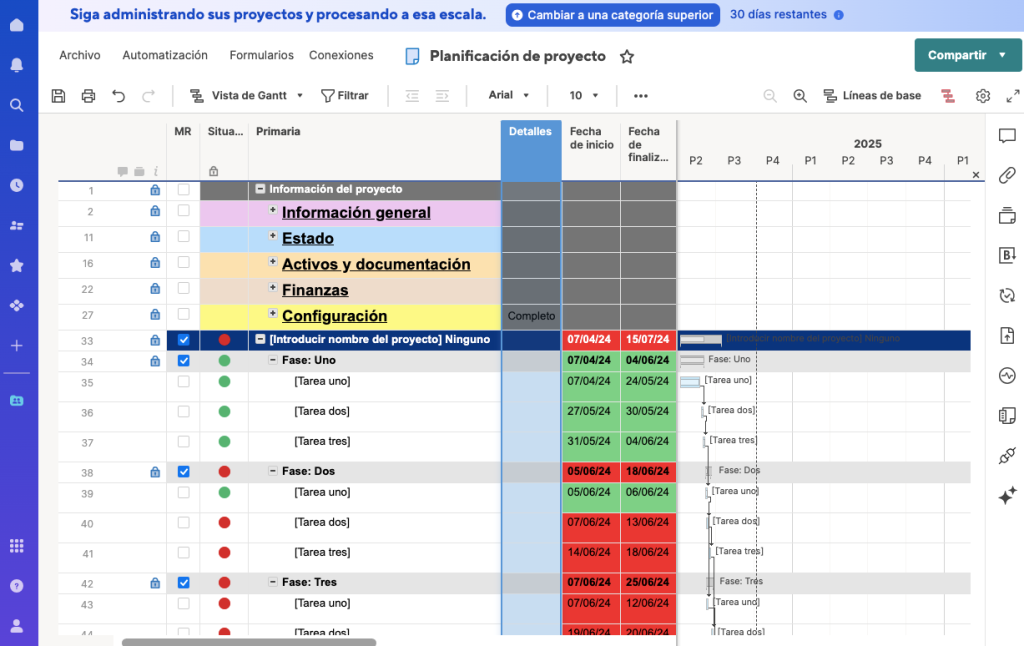The height and width of the screenshot is (646, 1024).
Task: Open the AI assistant sparkle icon
Action: click(1007, 496)
